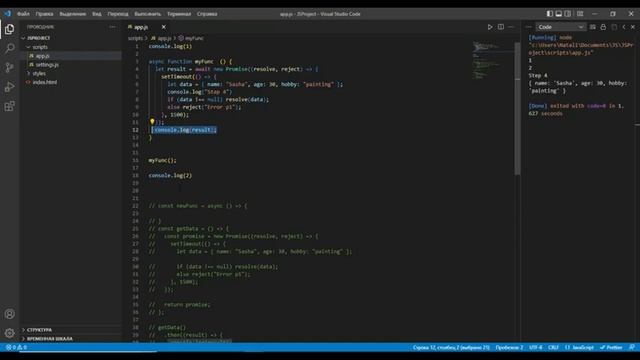640x360 pixels.
Task: Open the Manage gear icon
Action: tap(9, 333)
